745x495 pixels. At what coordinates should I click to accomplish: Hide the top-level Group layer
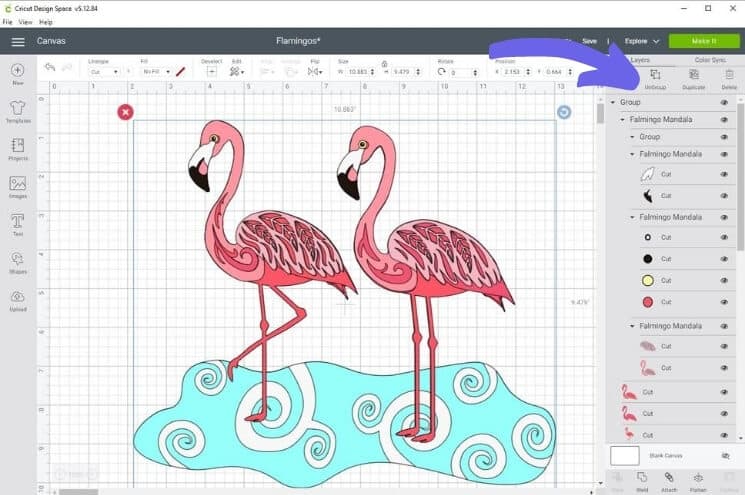coord(724,102)
